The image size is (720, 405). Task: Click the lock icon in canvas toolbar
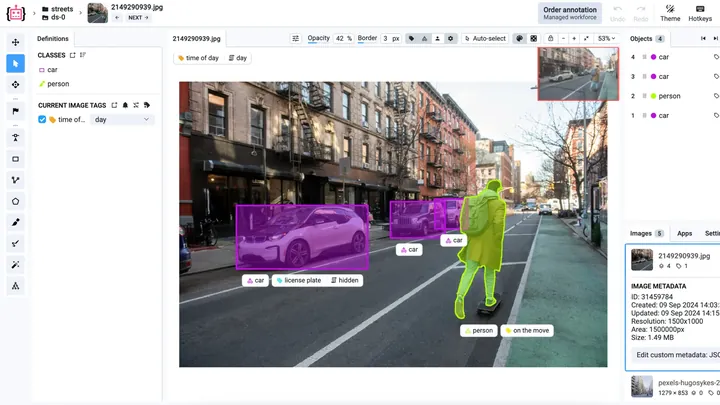(551, 39)
